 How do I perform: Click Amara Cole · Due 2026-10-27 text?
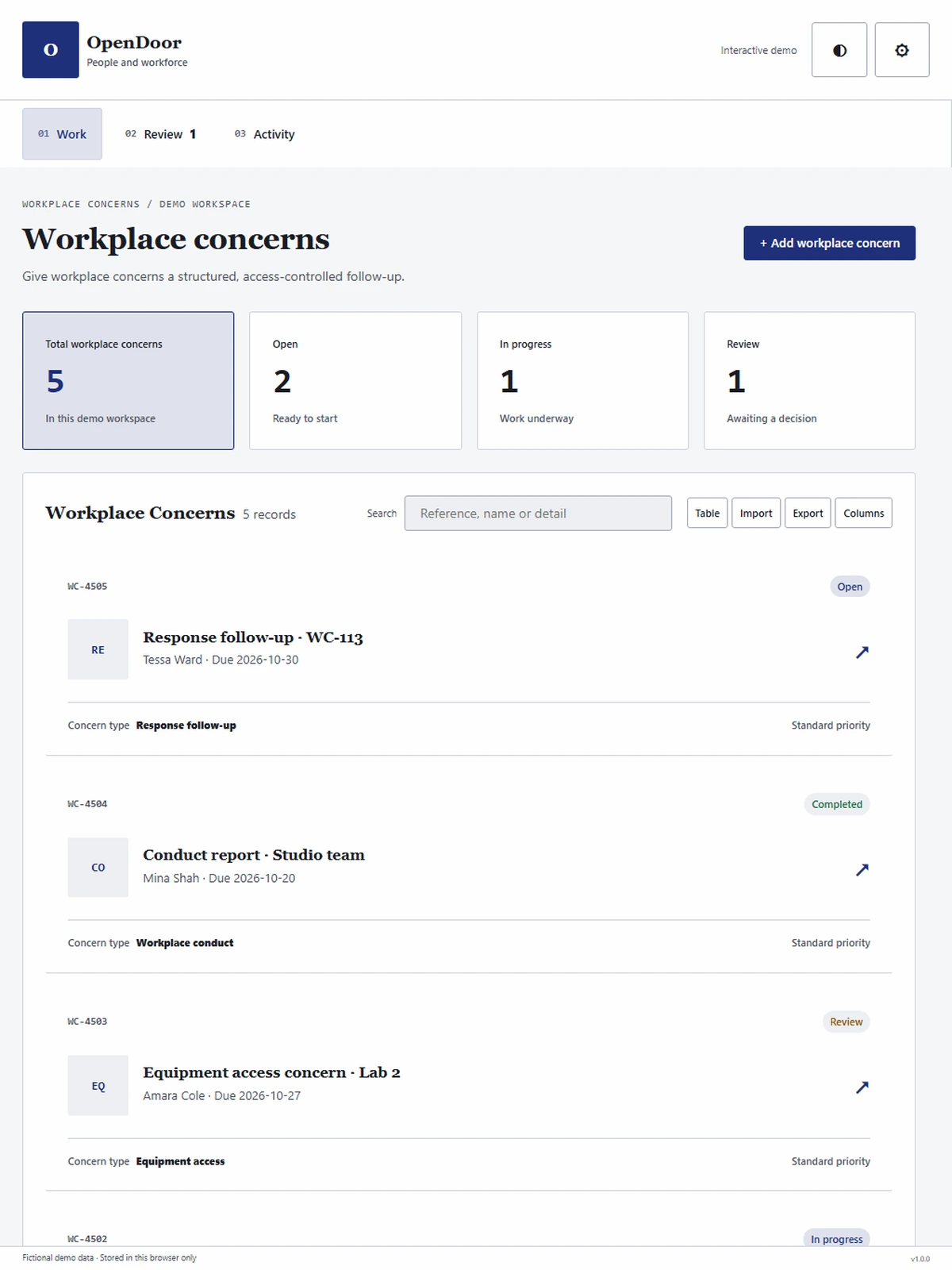pos(221,1095)
